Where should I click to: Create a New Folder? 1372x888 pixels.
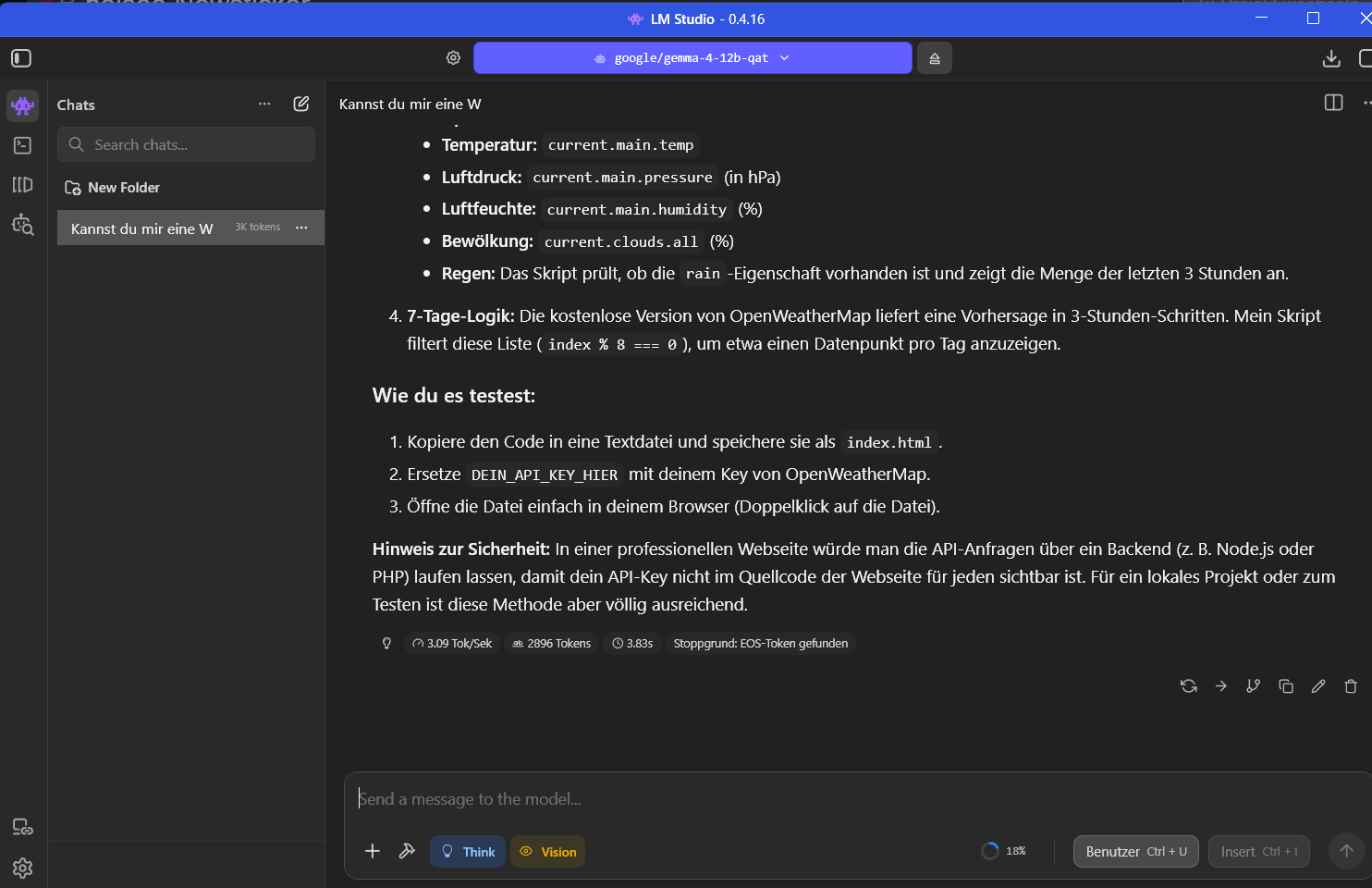coord(113,188)
